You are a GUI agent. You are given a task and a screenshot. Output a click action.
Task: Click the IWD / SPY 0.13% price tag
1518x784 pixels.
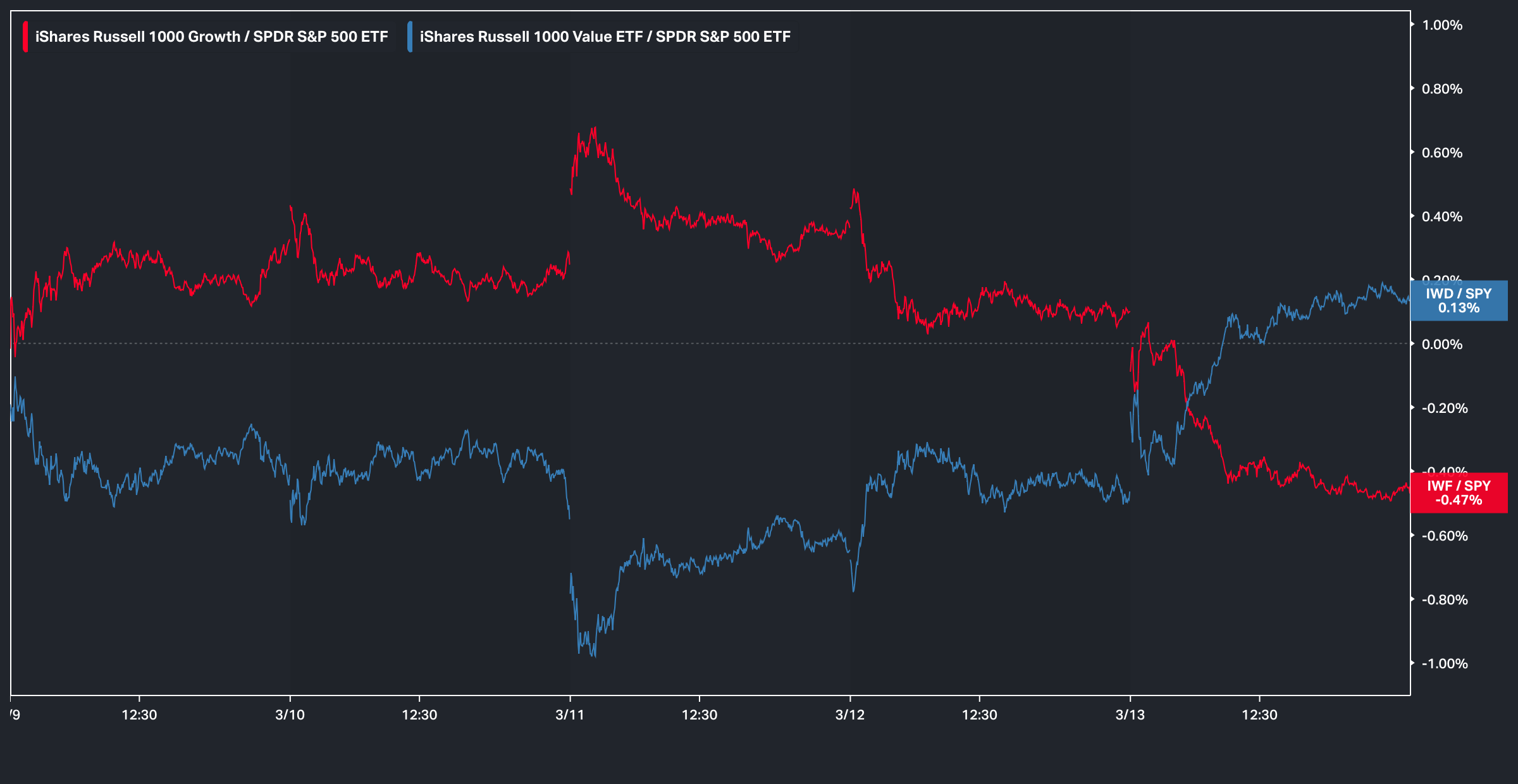[1459, 301]
